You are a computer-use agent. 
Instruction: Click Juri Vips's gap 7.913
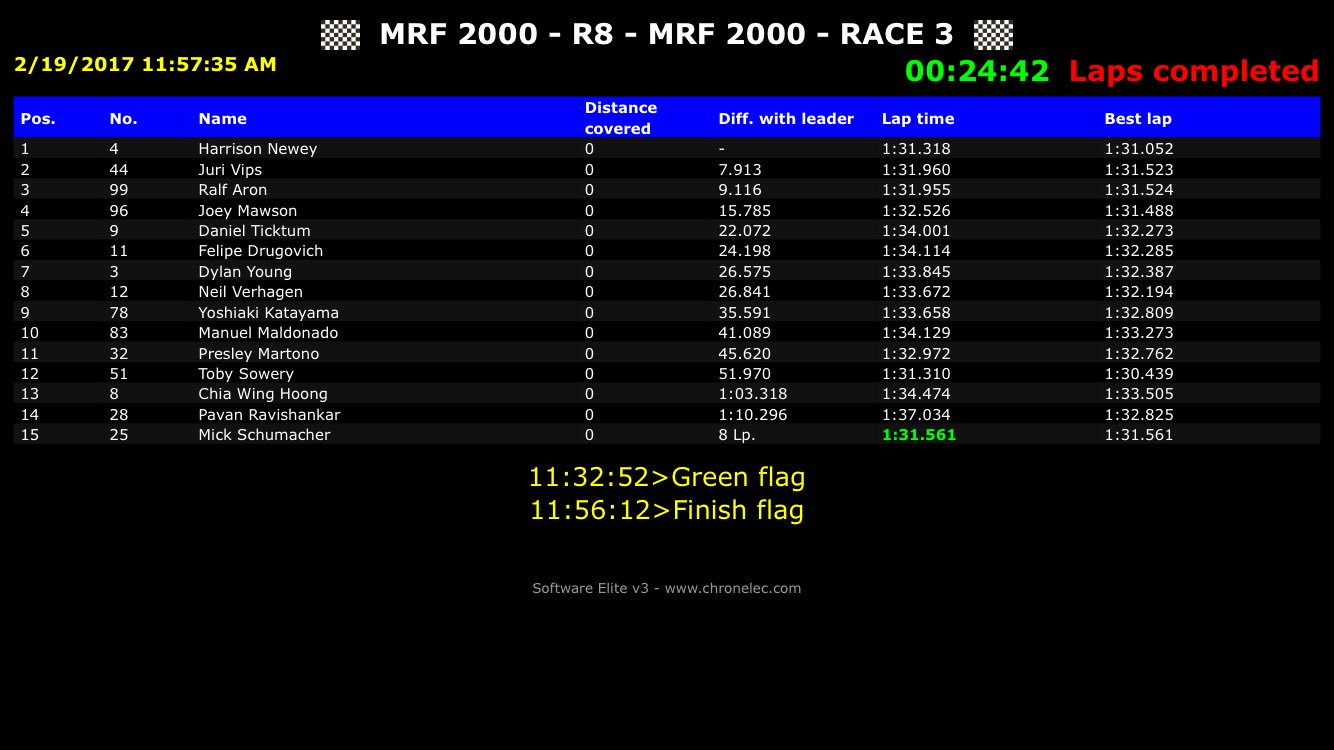coord(740,170)
